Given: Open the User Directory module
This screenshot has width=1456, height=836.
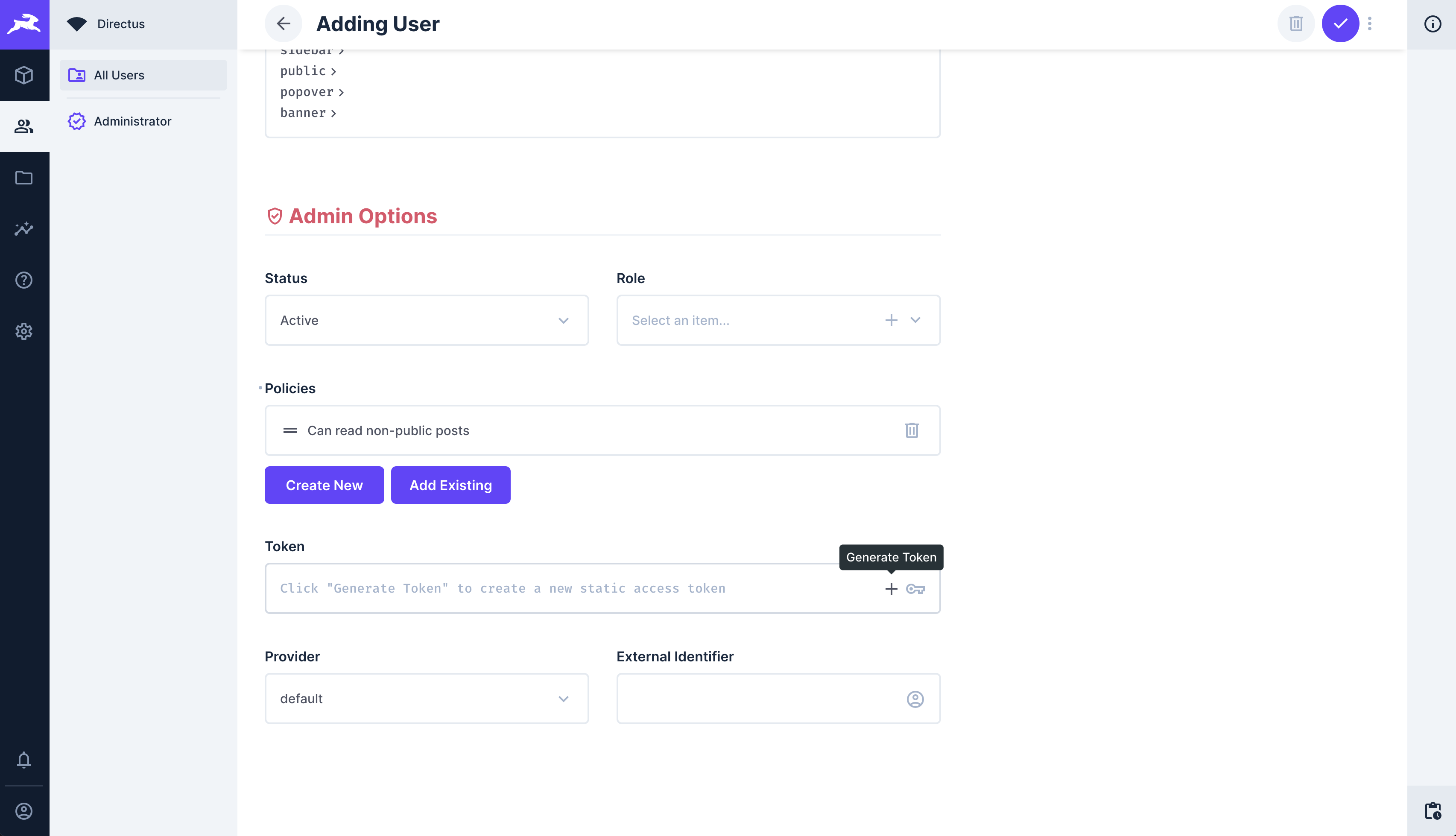Looking at the screenshot, I should click(24, 126).
